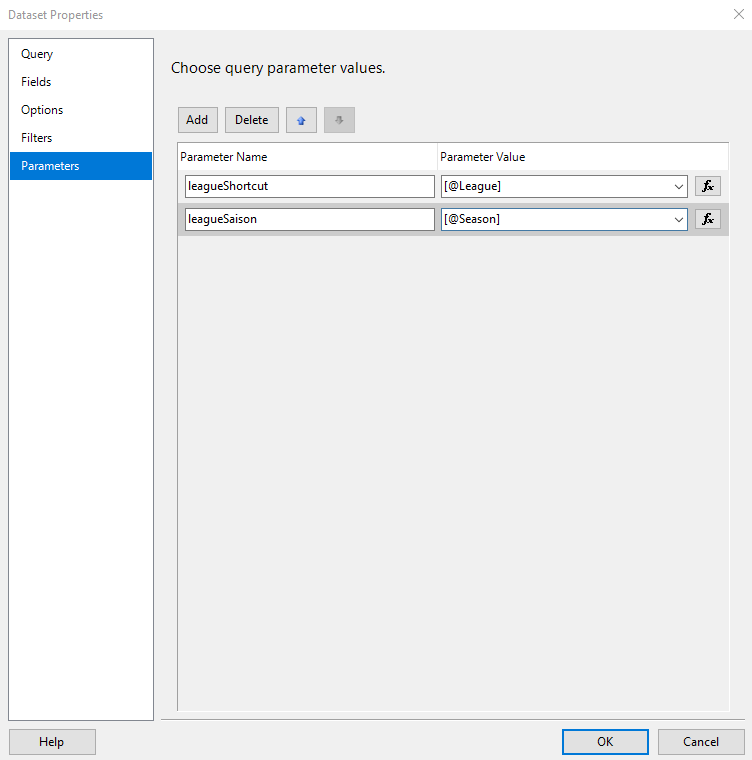Screen dimensions: 752x760
Task: Go to the Options page
Action: pos(42,110)
